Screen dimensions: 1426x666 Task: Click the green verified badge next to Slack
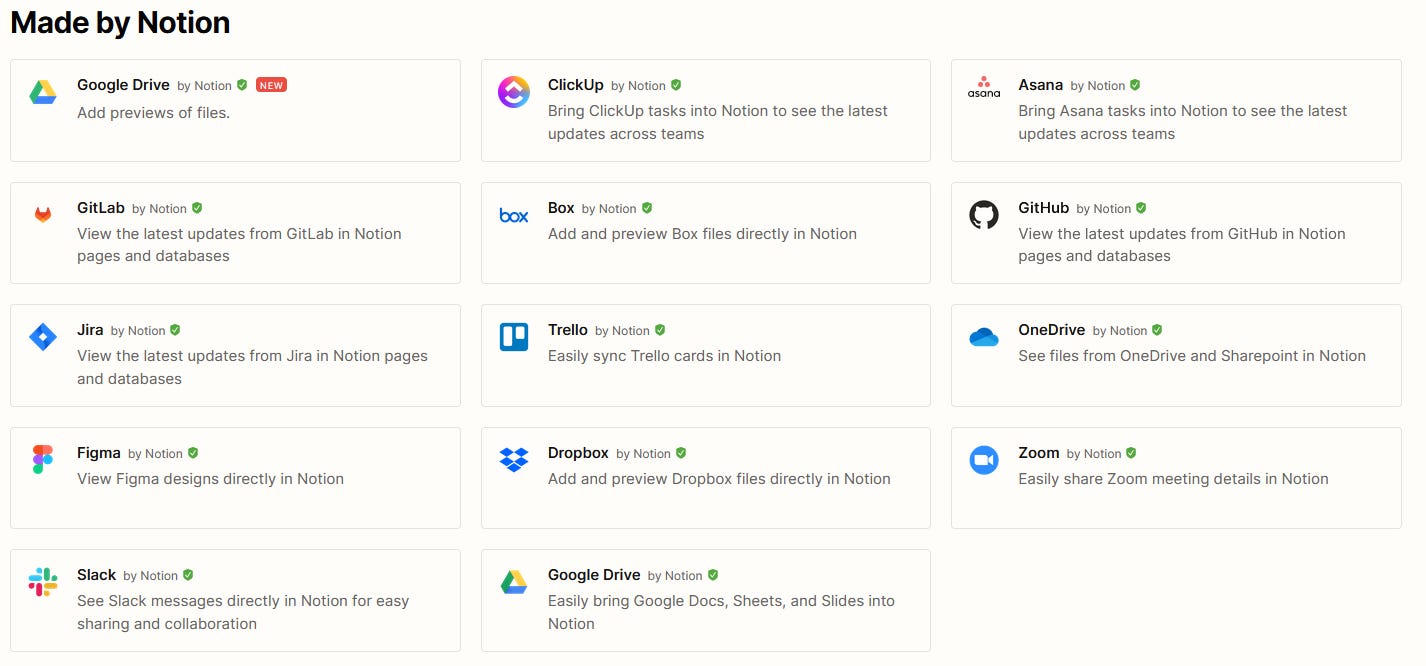pyautogui.click(x=188, y=575)
